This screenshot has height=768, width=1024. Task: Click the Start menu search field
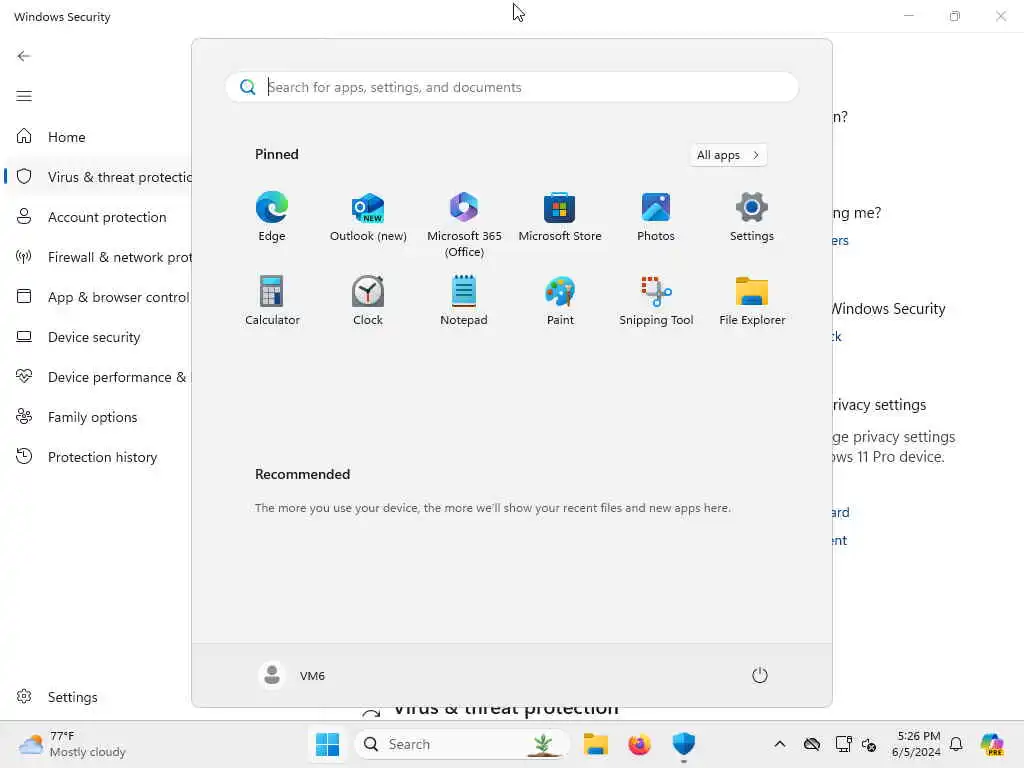[x=512, y=87]
